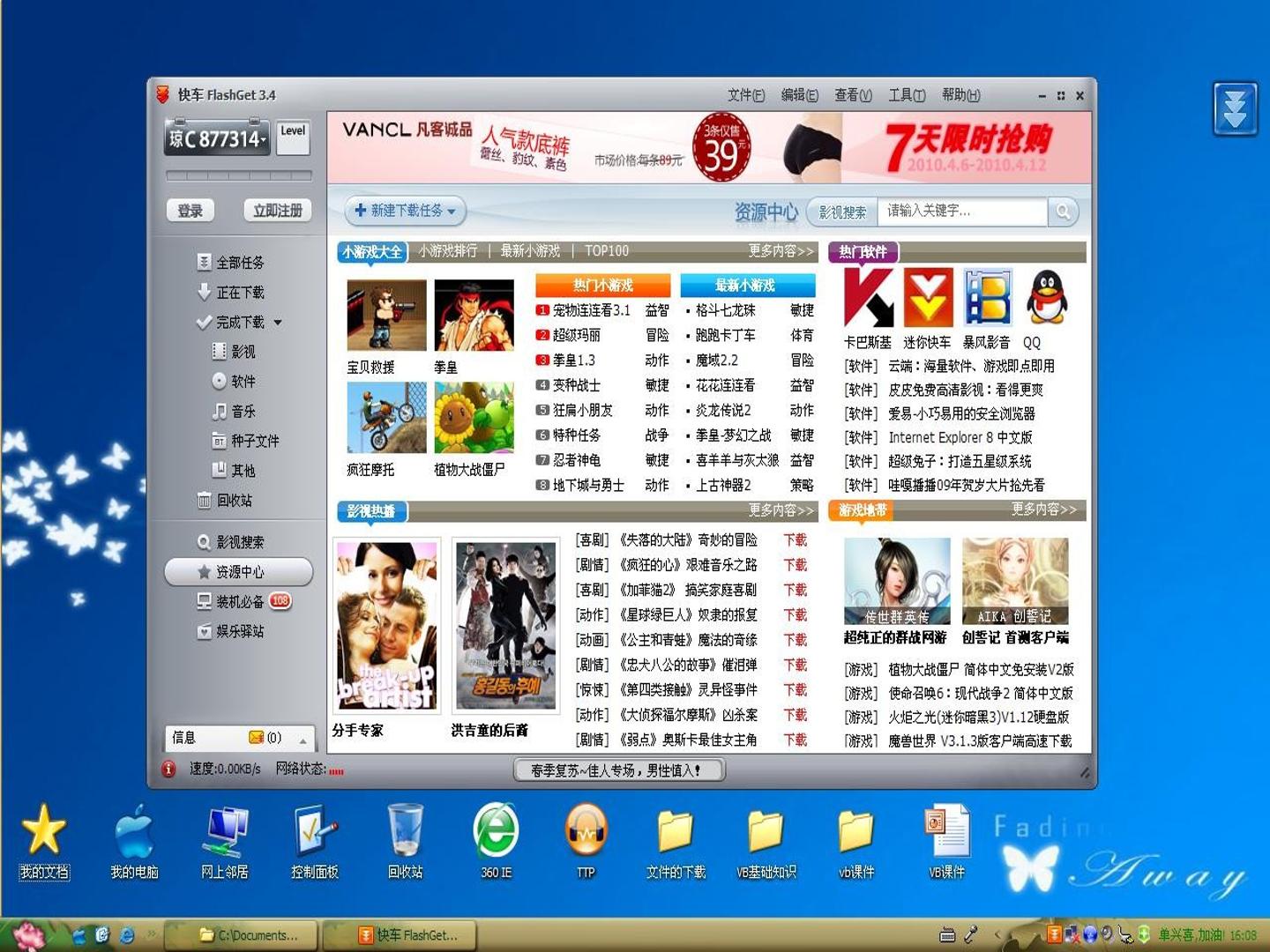Open the 360 IE browser desktop icon
This screenshot has width=1270, height=952.
click(496, 842)
